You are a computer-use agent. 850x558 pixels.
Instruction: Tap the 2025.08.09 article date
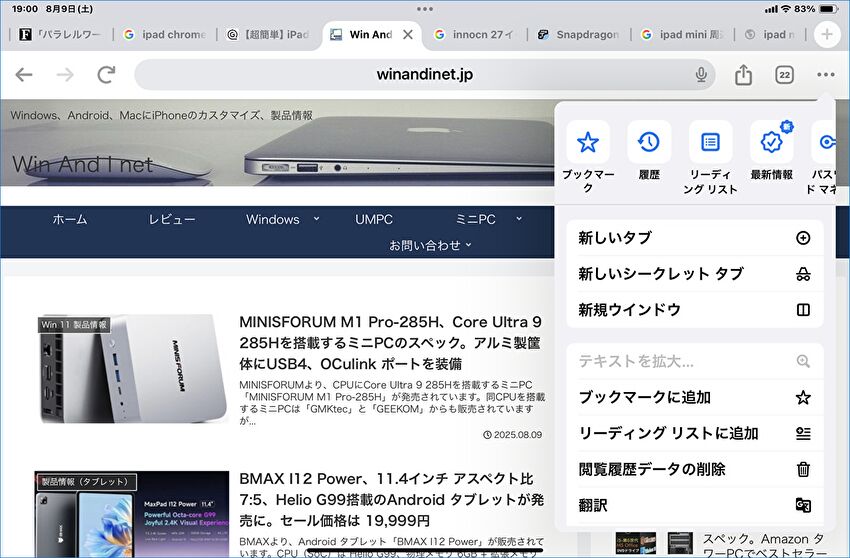(512, 435)
